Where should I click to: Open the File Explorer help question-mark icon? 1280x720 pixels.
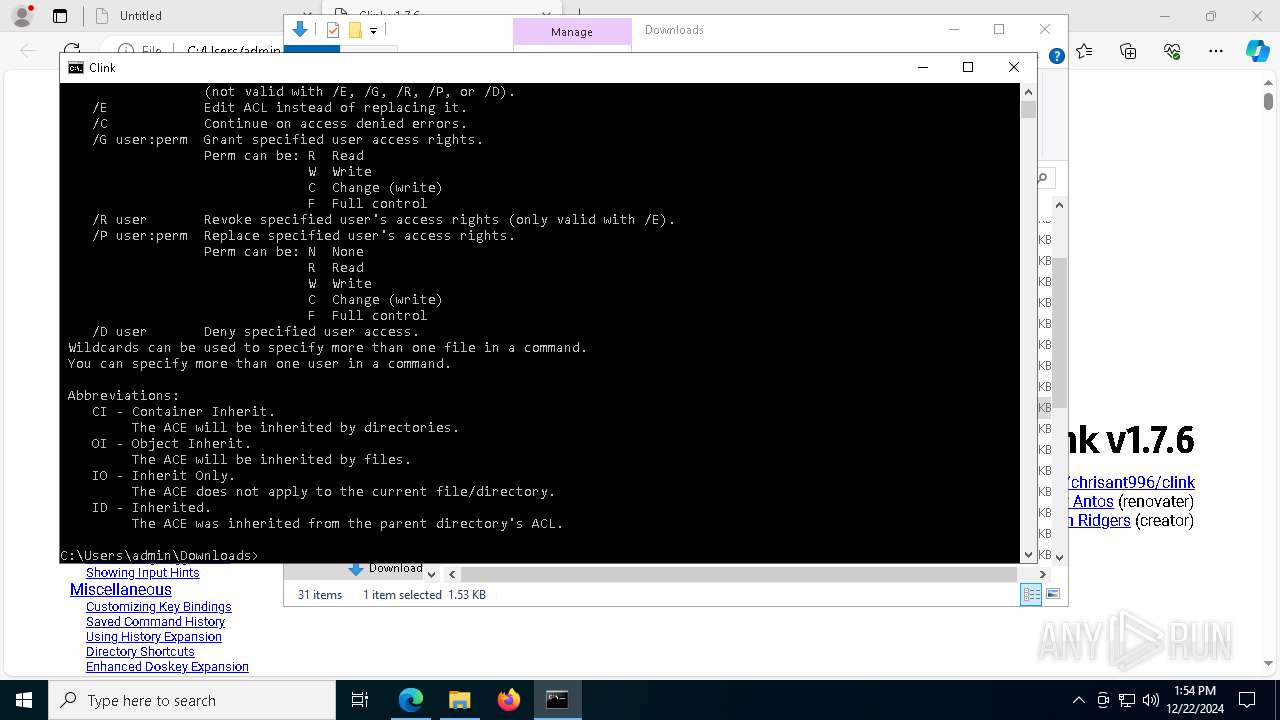click(1056, 57)
